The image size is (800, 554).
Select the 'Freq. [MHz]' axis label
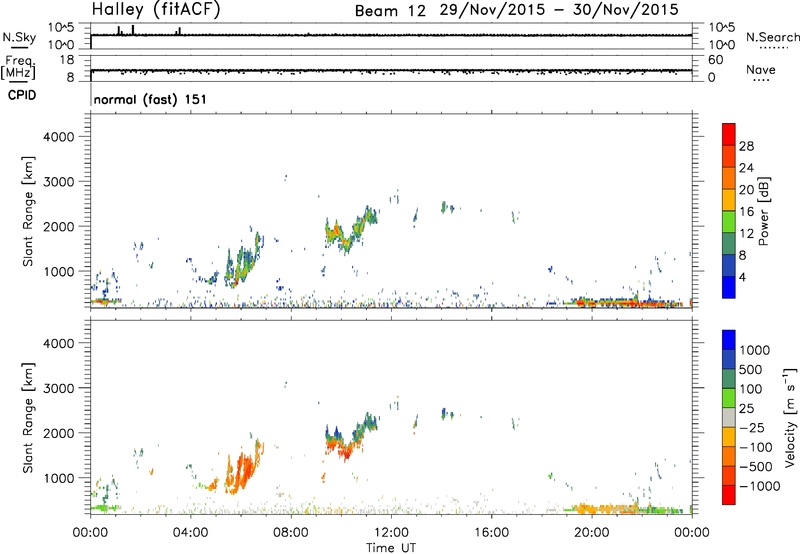pos(18,68)
